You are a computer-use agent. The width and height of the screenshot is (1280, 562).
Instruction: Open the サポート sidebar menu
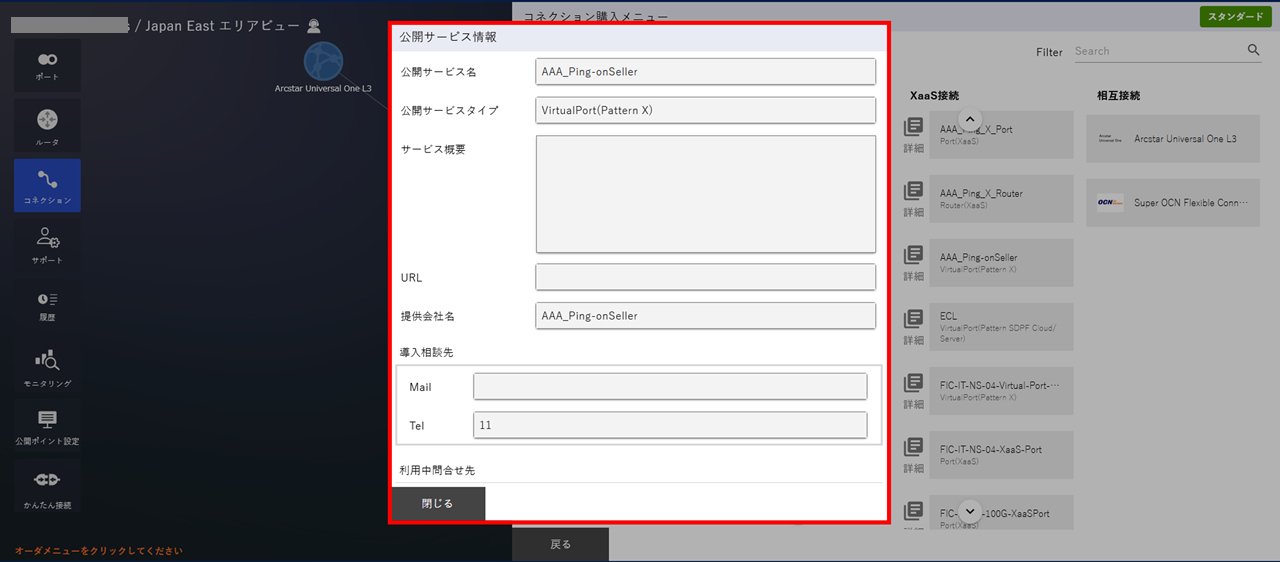coord(47,245)
